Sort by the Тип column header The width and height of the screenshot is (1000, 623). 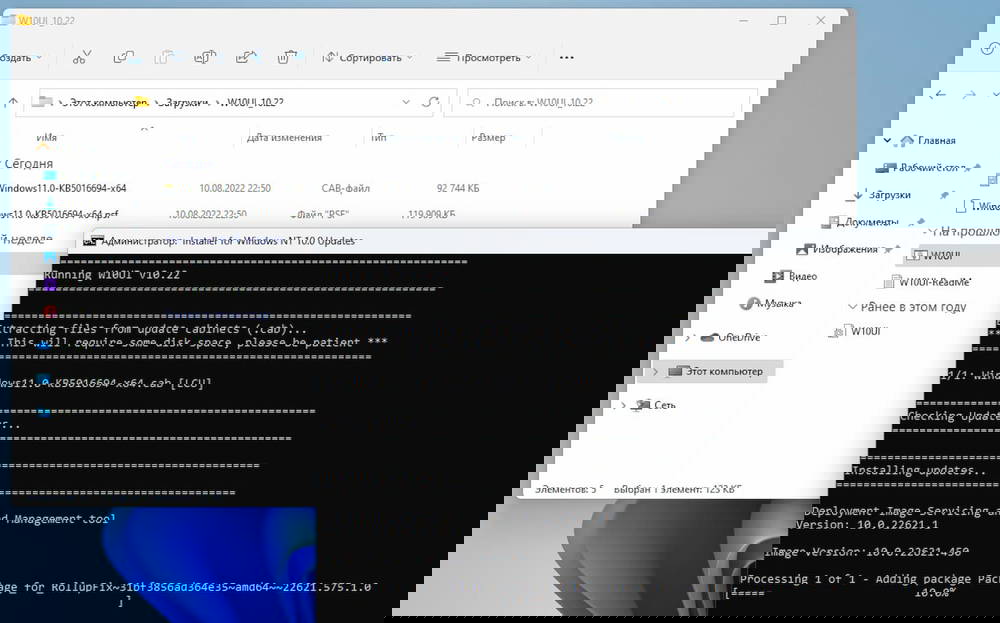[379, 137]
